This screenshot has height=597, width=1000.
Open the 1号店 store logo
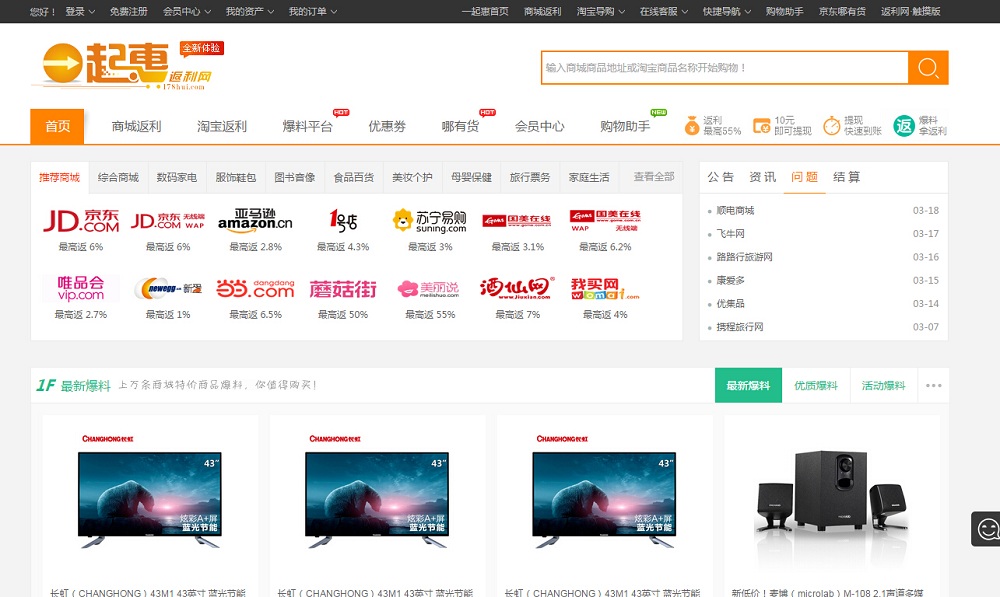343,221
